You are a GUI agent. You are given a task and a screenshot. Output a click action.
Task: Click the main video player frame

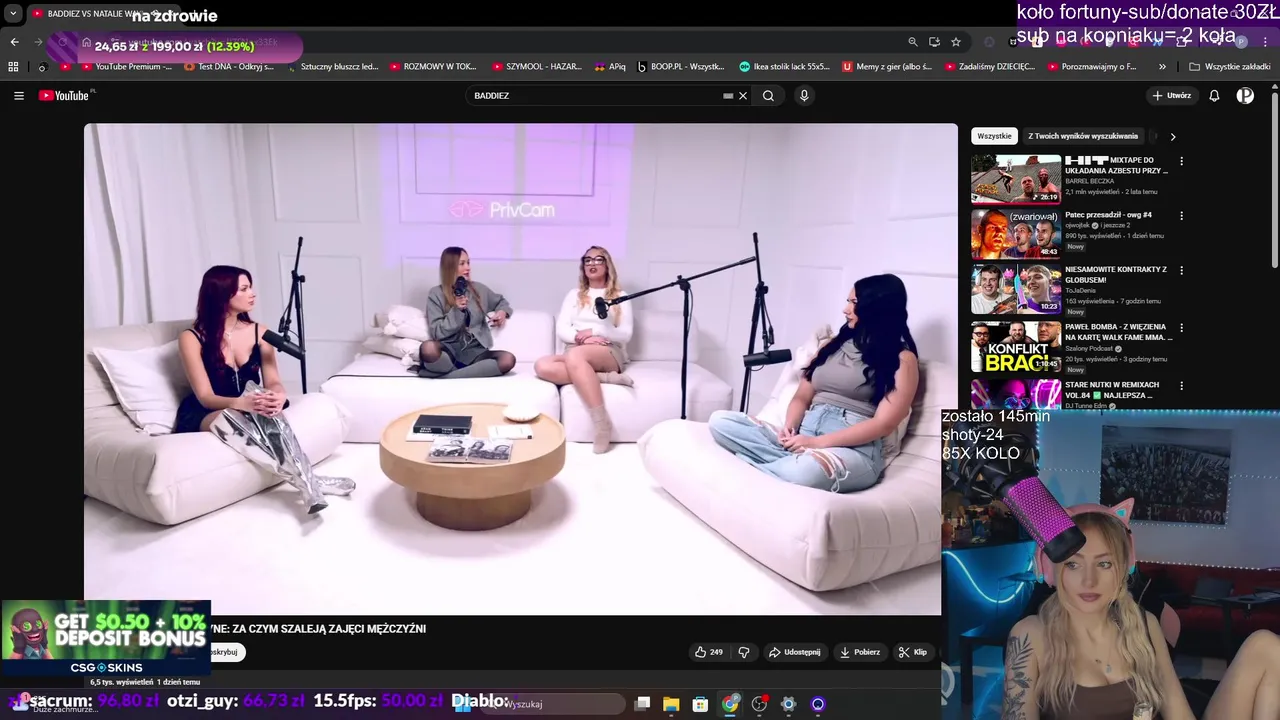pyautogui.click(x=520, y=369)
